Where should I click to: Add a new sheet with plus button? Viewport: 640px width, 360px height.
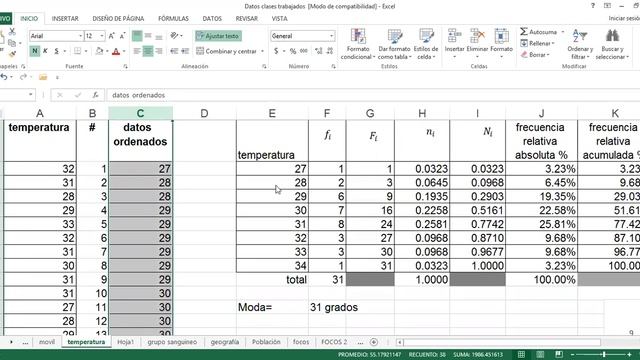373,342
